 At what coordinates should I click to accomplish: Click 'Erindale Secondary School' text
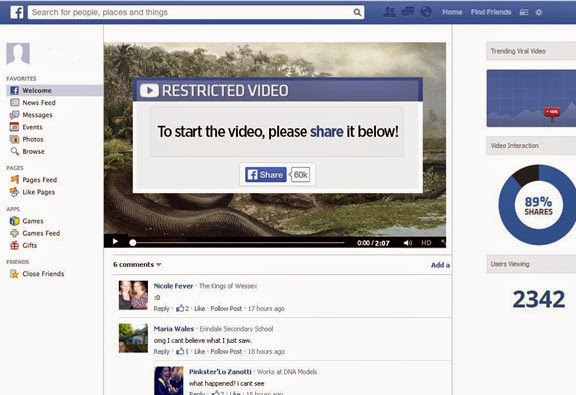[x=236, y=329]
